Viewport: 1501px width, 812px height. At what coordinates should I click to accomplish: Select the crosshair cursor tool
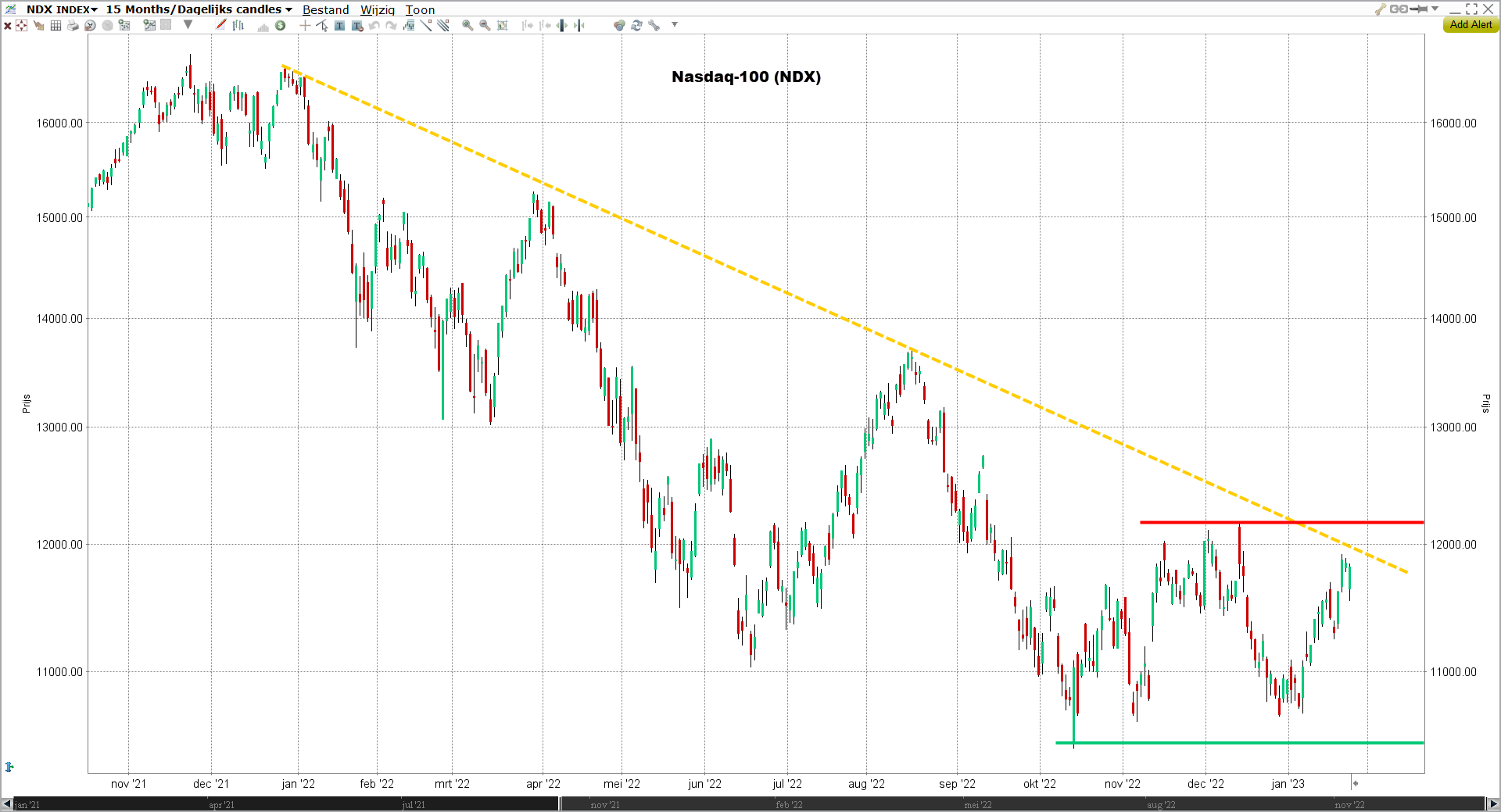305,26
